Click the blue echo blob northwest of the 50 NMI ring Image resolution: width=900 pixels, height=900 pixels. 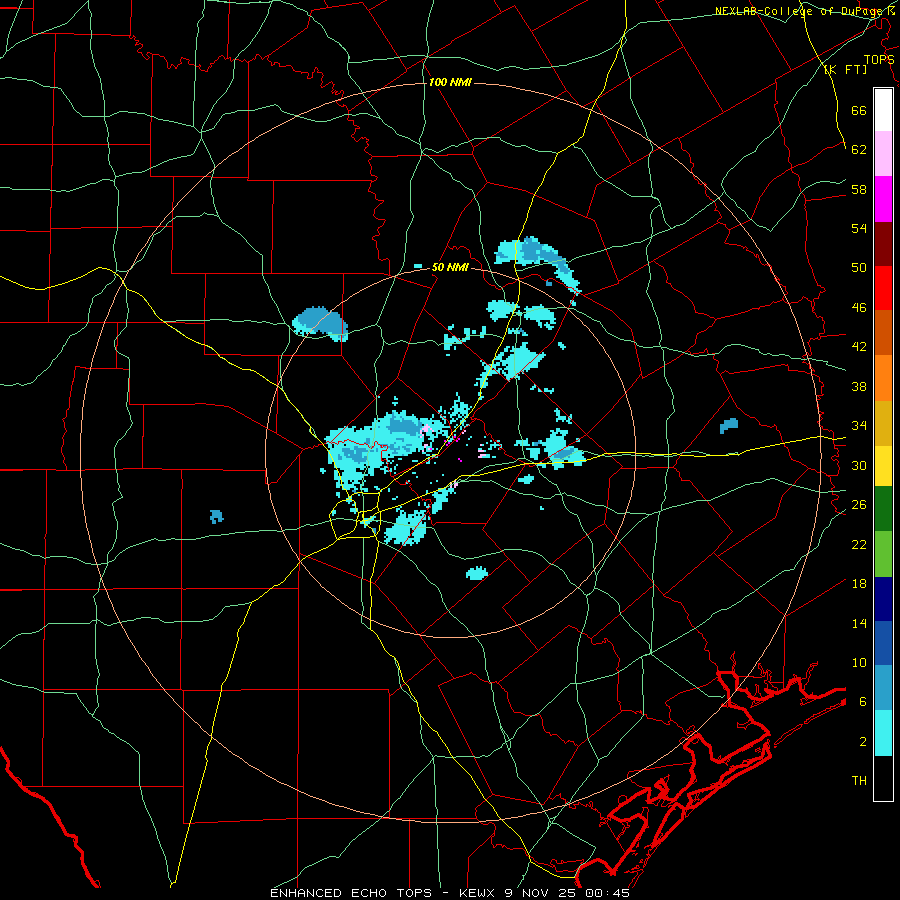(320, 324)
